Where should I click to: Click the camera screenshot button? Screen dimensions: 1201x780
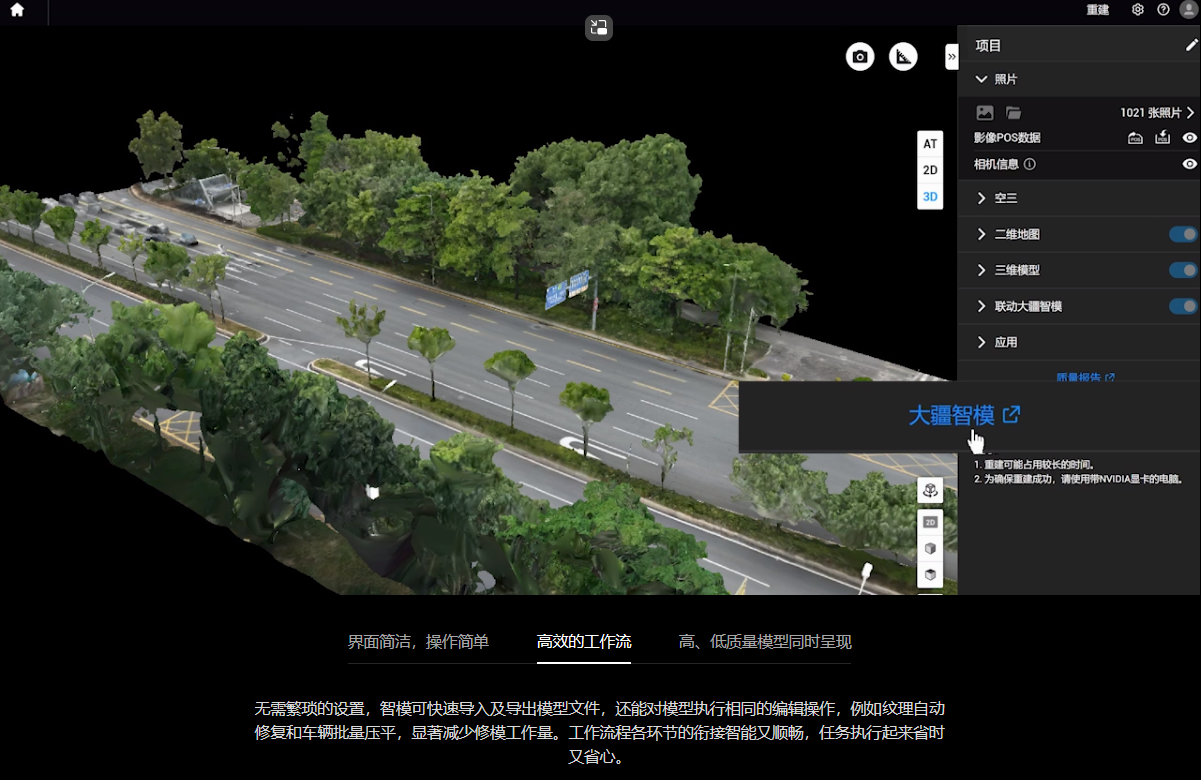point(860,57)
